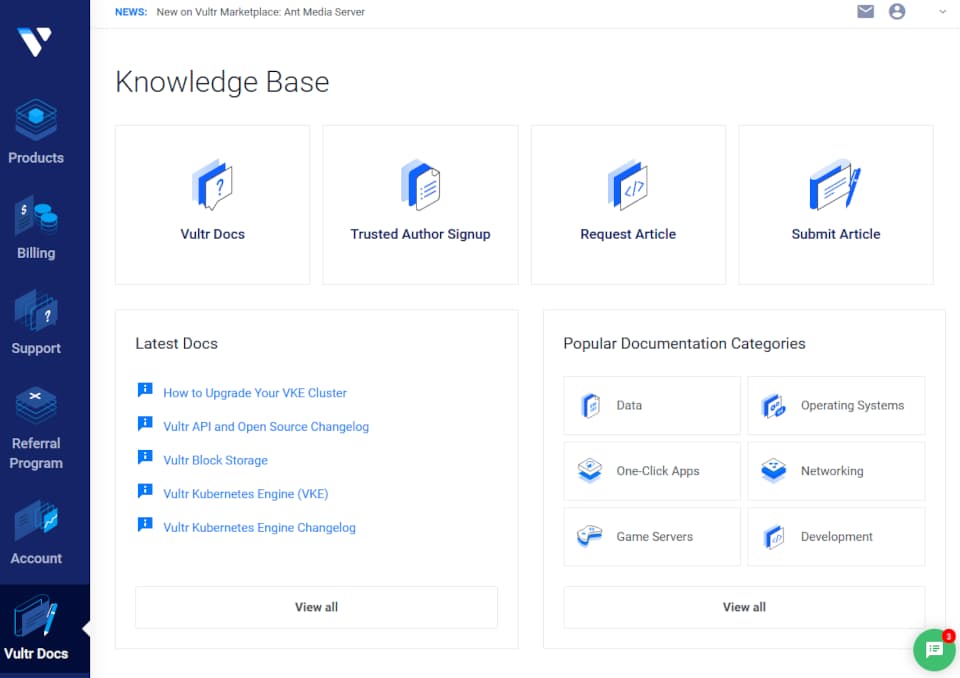Open the Networking category
Image resolution: width=960 pixels, height=678 pixels.
(836, 471)
